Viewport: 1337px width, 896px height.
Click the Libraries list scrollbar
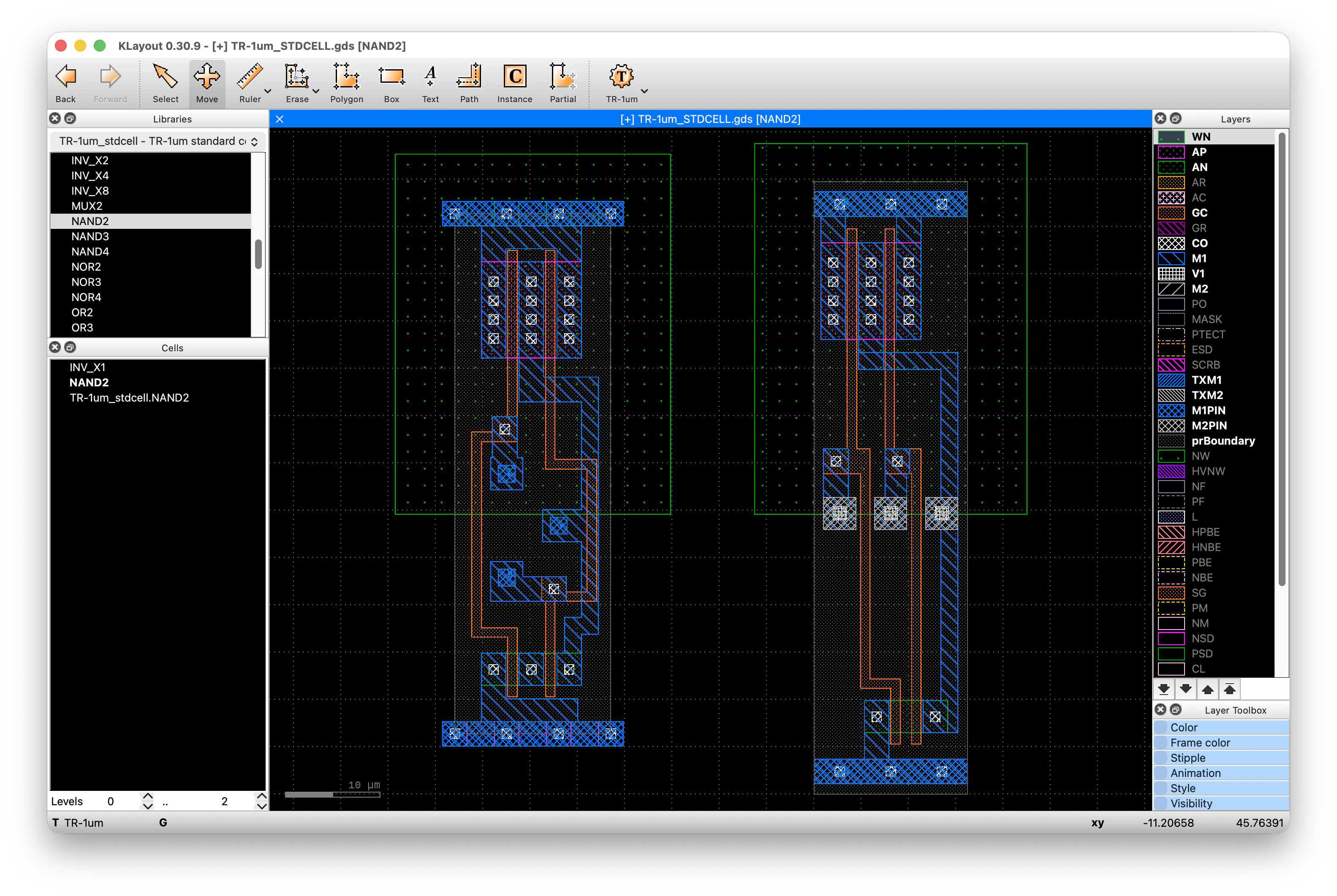pyautogui.click(x=258, y=254)
